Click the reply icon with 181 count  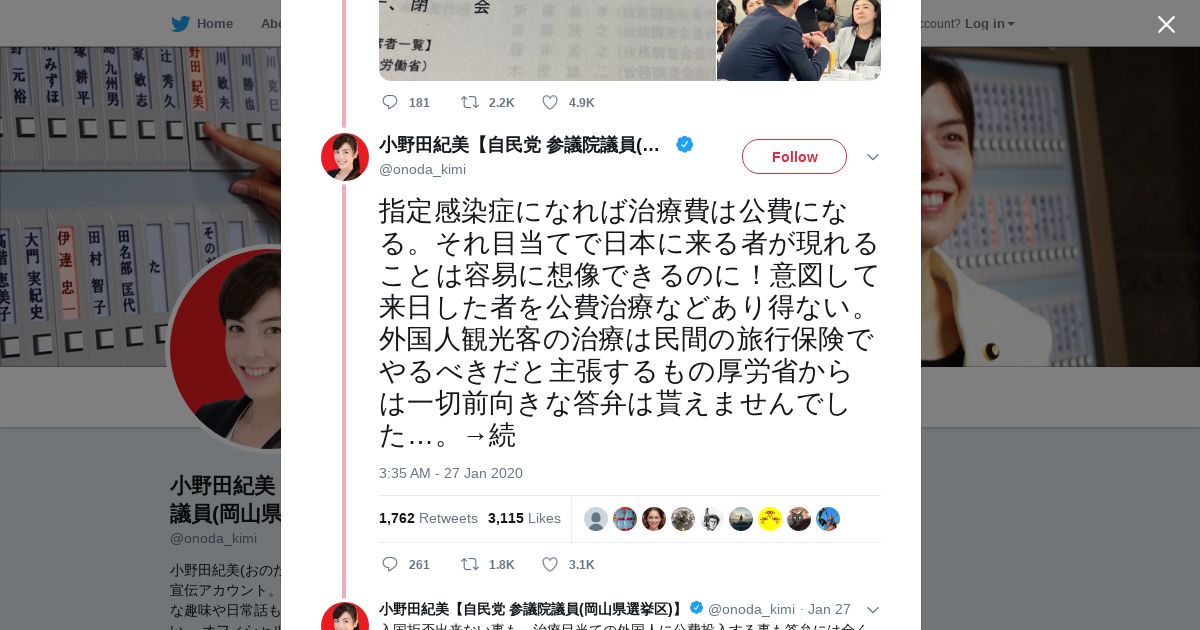click(390, 102)
